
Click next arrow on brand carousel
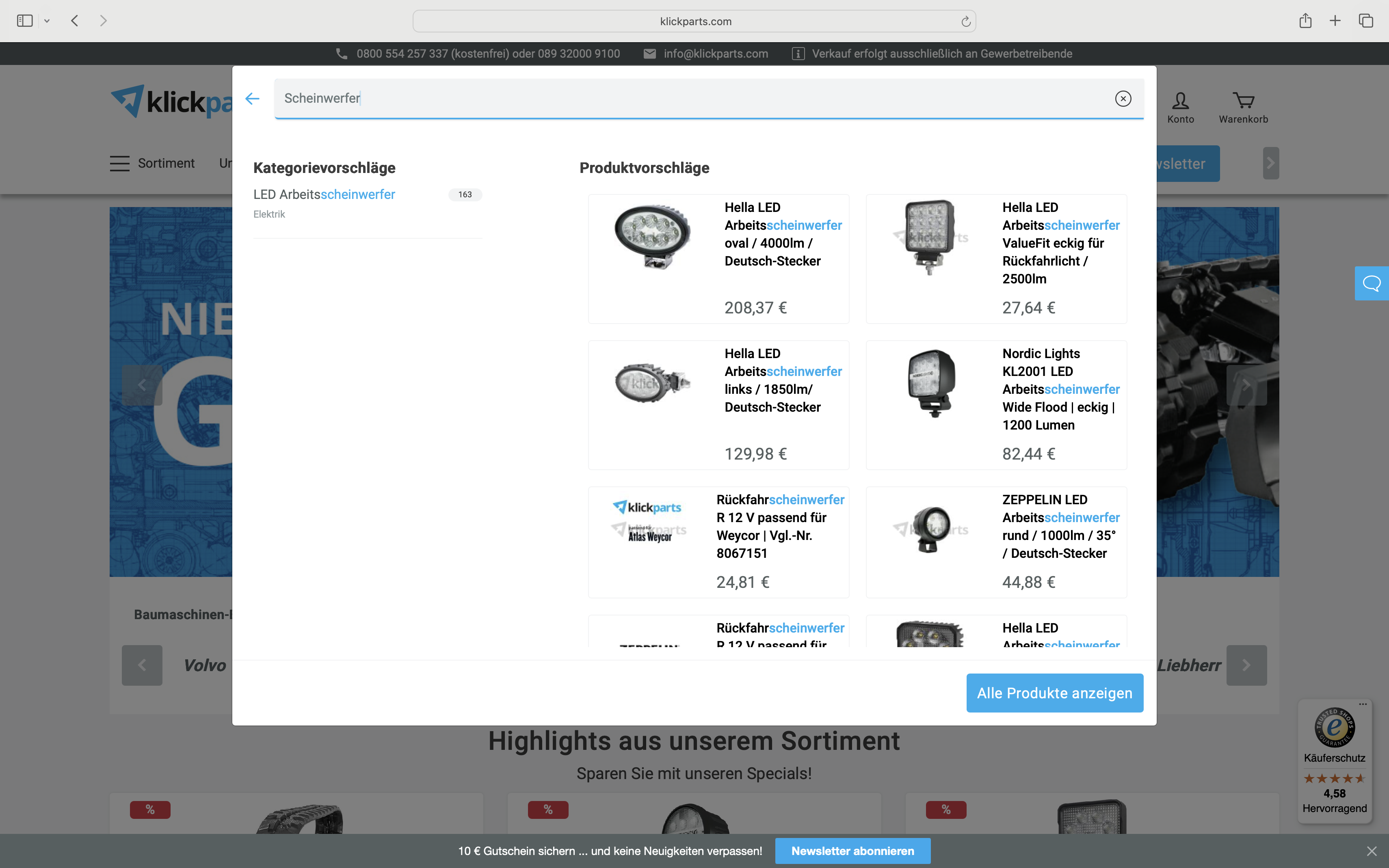point(1246,665)
